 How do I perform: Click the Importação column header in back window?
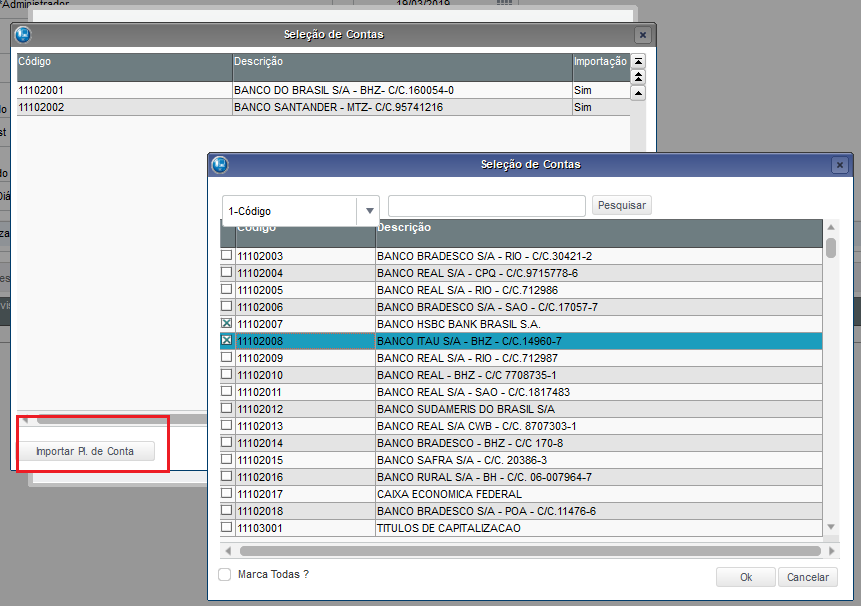pos(601,68)
